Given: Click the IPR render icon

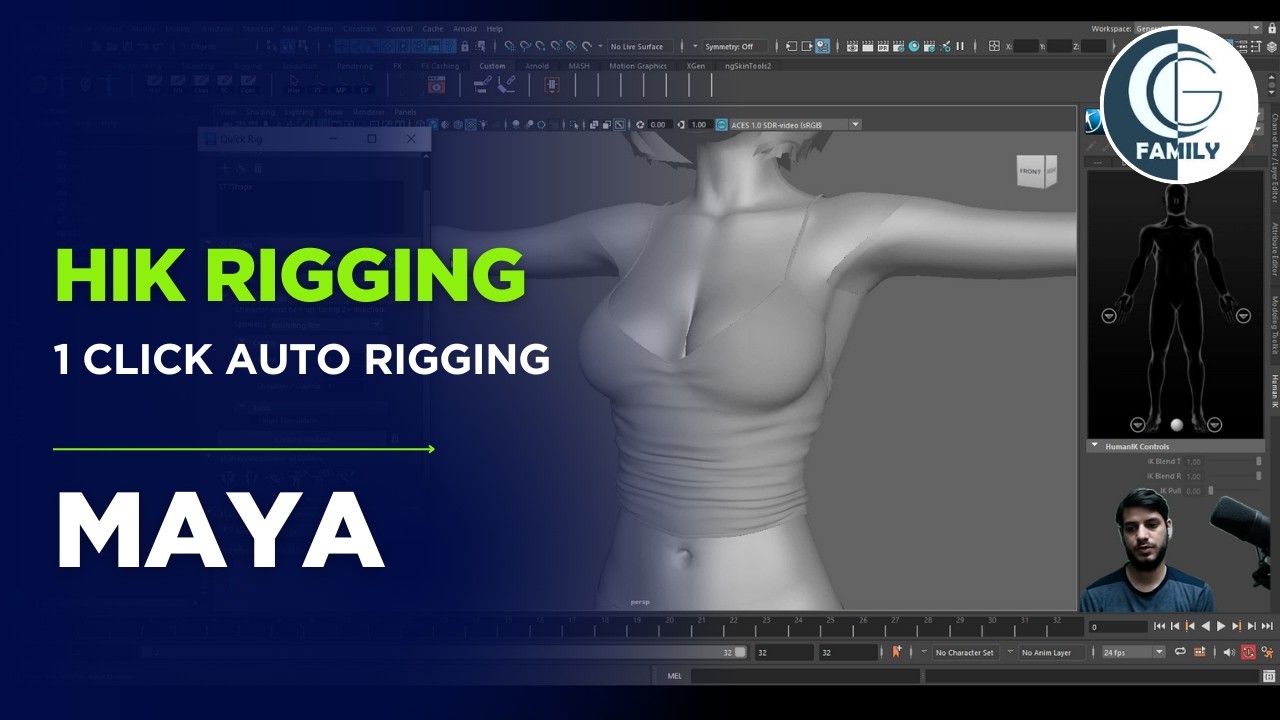Looking at the screenshot, I should pyautogui.click(x=884, y=46).
